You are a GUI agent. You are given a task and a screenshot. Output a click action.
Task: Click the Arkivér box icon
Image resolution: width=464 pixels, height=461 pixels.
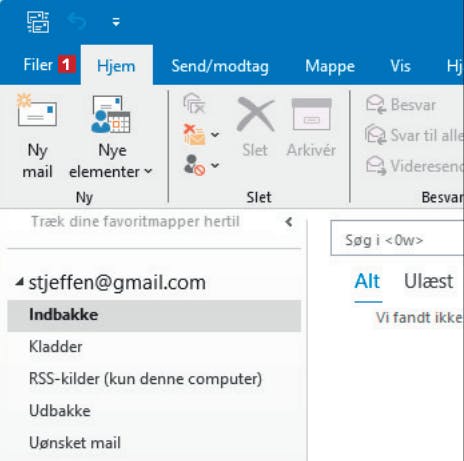[x=311, y=114]
